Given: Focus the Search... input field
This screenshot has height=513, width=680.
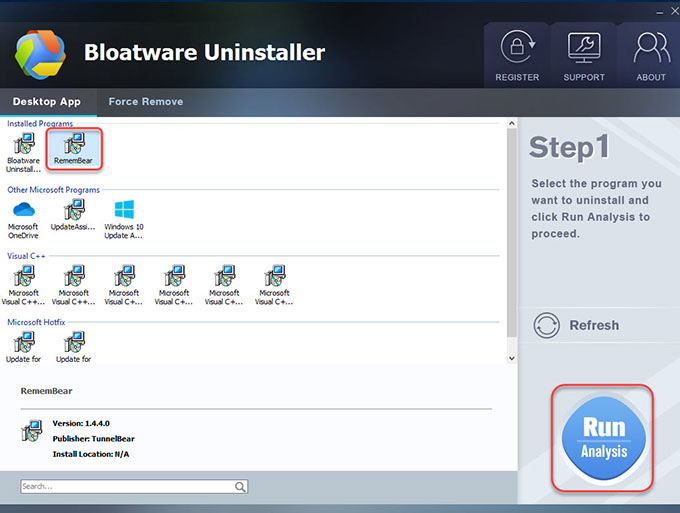Looking at the screenshot, I should pos(134,487).
